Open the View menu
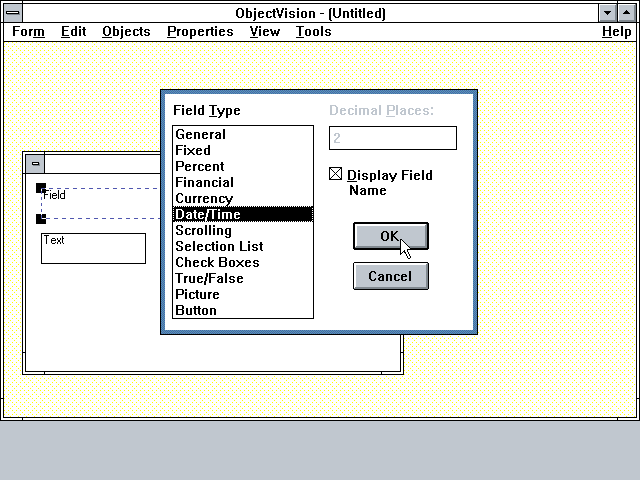Image resolution: width=640 pixels, height=480 pixels. point(264,31)
